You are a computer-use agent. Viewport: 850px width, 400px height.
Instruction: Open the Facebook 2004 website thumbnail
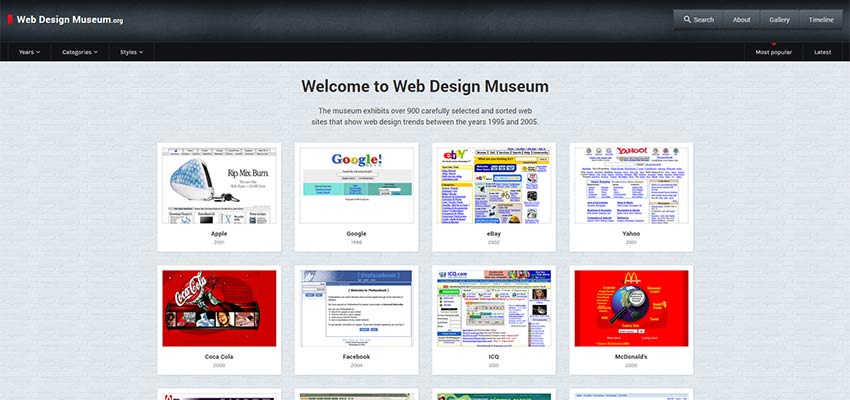click(x=357, y=308)
